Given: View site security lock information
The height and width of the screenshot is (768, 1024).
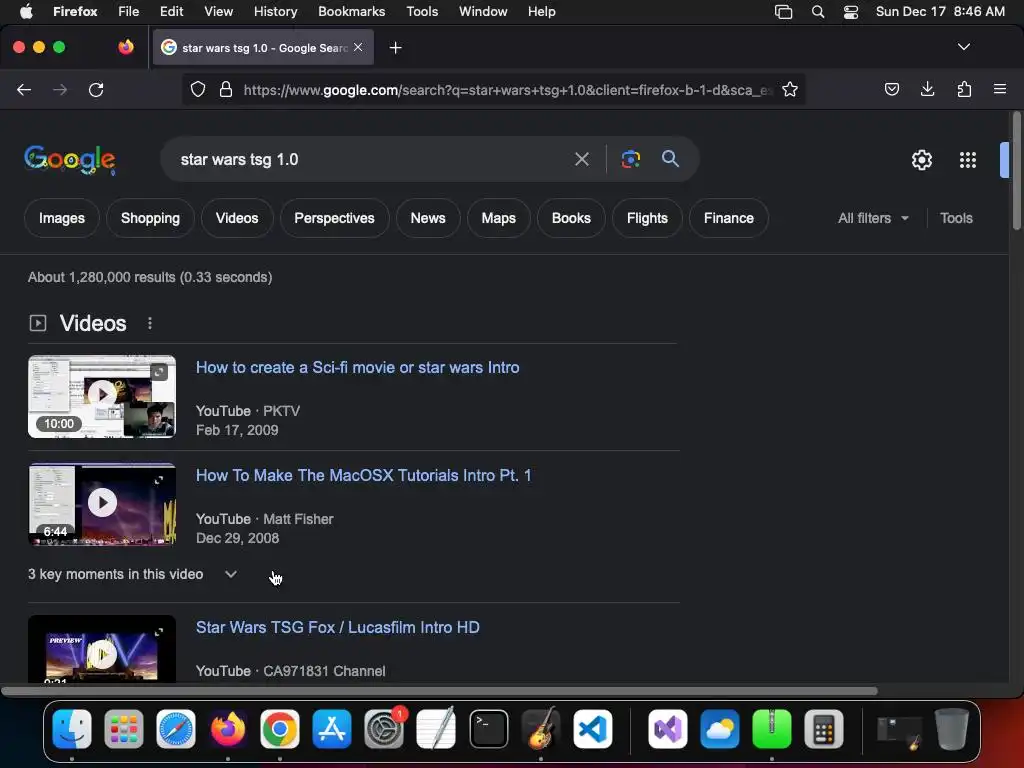Looking at the screenshot, I should pos(226,89).
